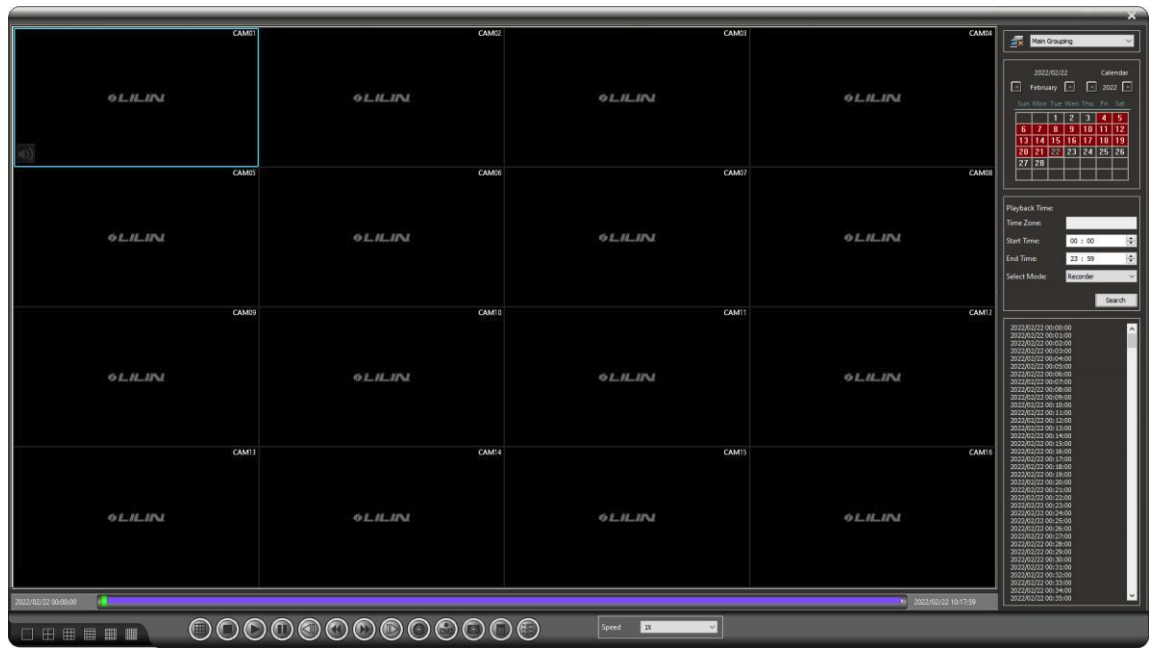Open the Speed 1X dropdown
This screenshot has width=1161, height=656.
coord(679,627)
